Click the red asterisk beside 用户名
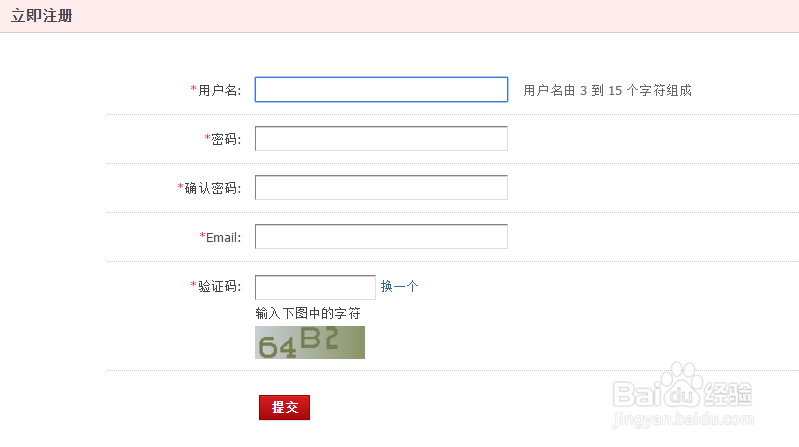 (x=193, y=90)
